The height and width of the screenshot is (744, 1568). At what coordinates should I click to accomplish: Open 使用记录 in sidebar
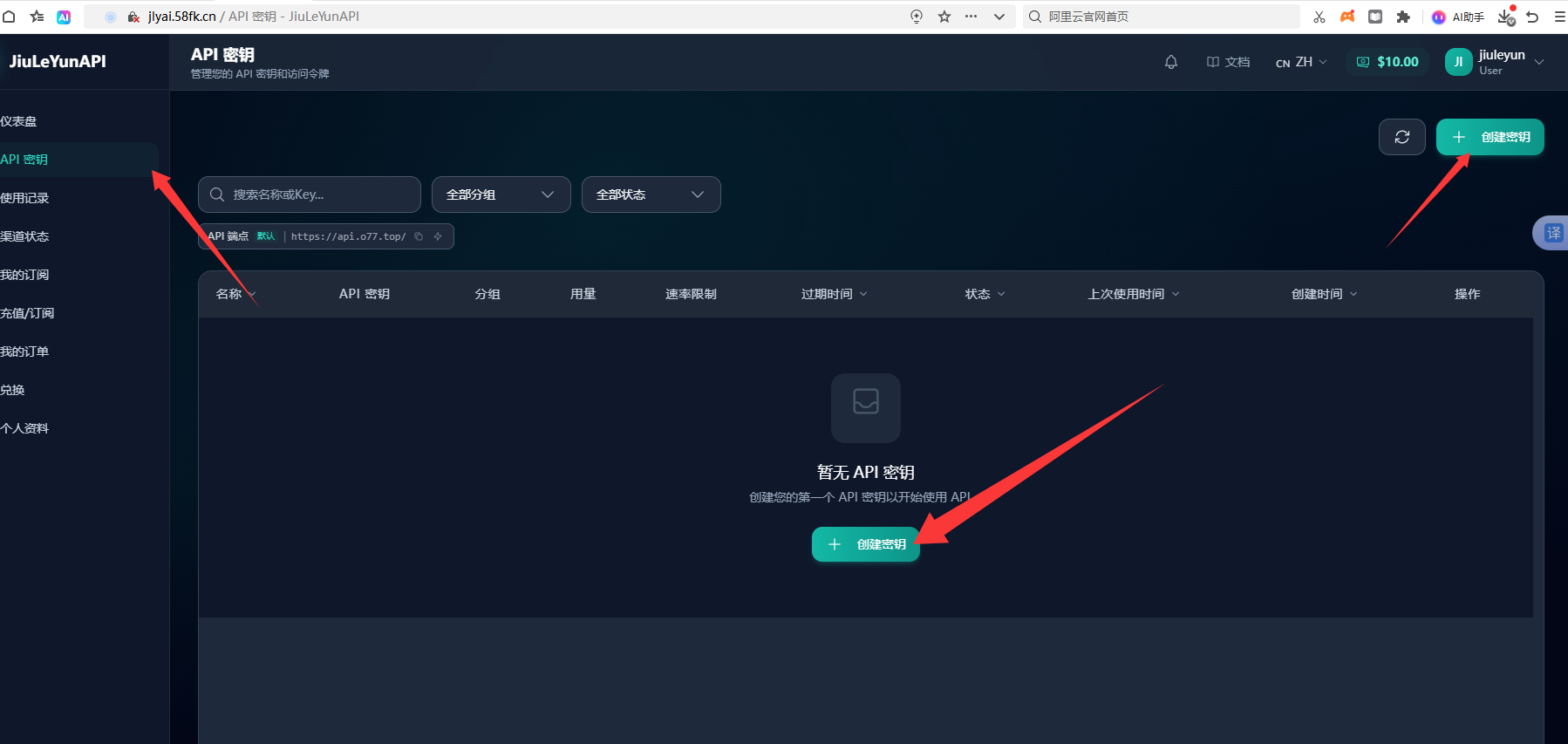[78, 198]
